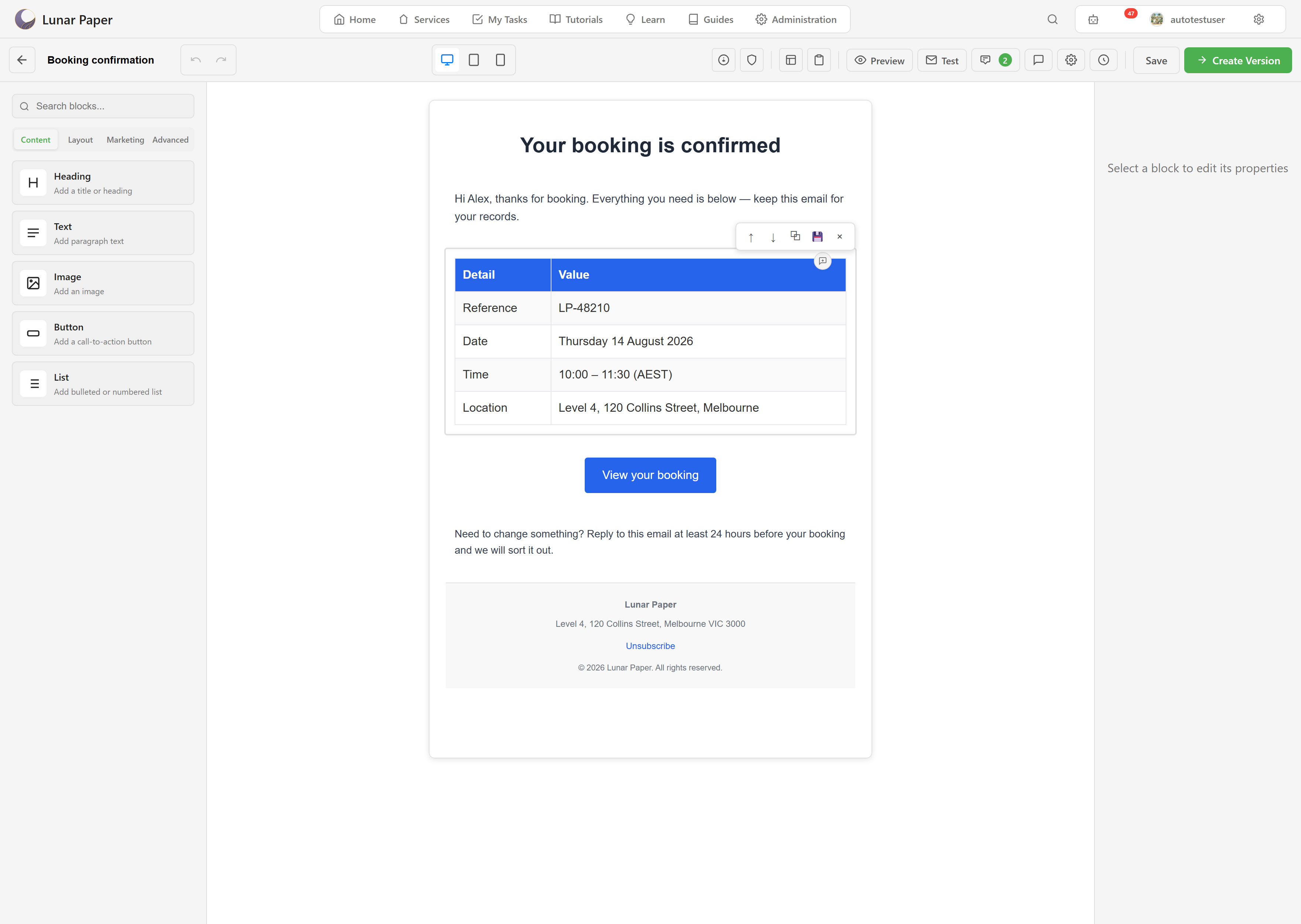Screen dimensions: 1301x924
Task: Click the View your booking button
Action: click(650, 476)
